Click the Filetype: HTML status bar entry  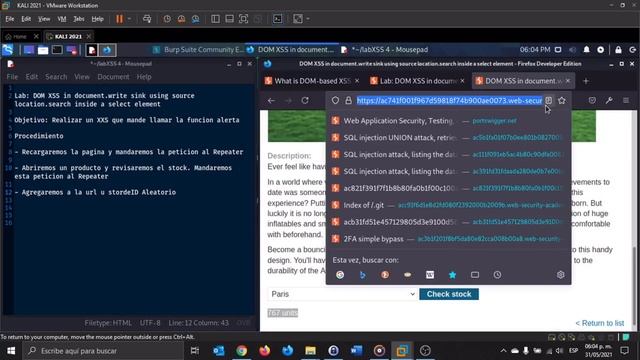(108, 323)
